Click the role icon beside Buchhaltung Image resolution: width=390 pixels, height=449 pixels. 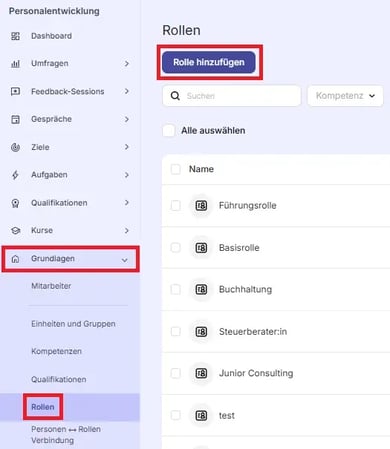(x=201, y=290)
